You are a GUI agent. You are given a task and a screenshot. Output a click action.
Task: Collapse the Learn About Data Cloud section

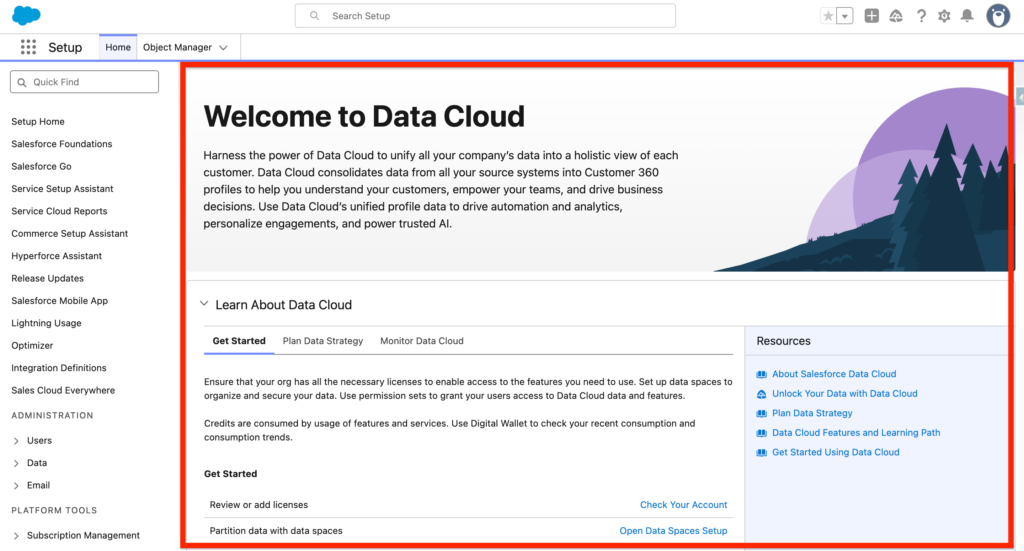[x=204, y=304]
